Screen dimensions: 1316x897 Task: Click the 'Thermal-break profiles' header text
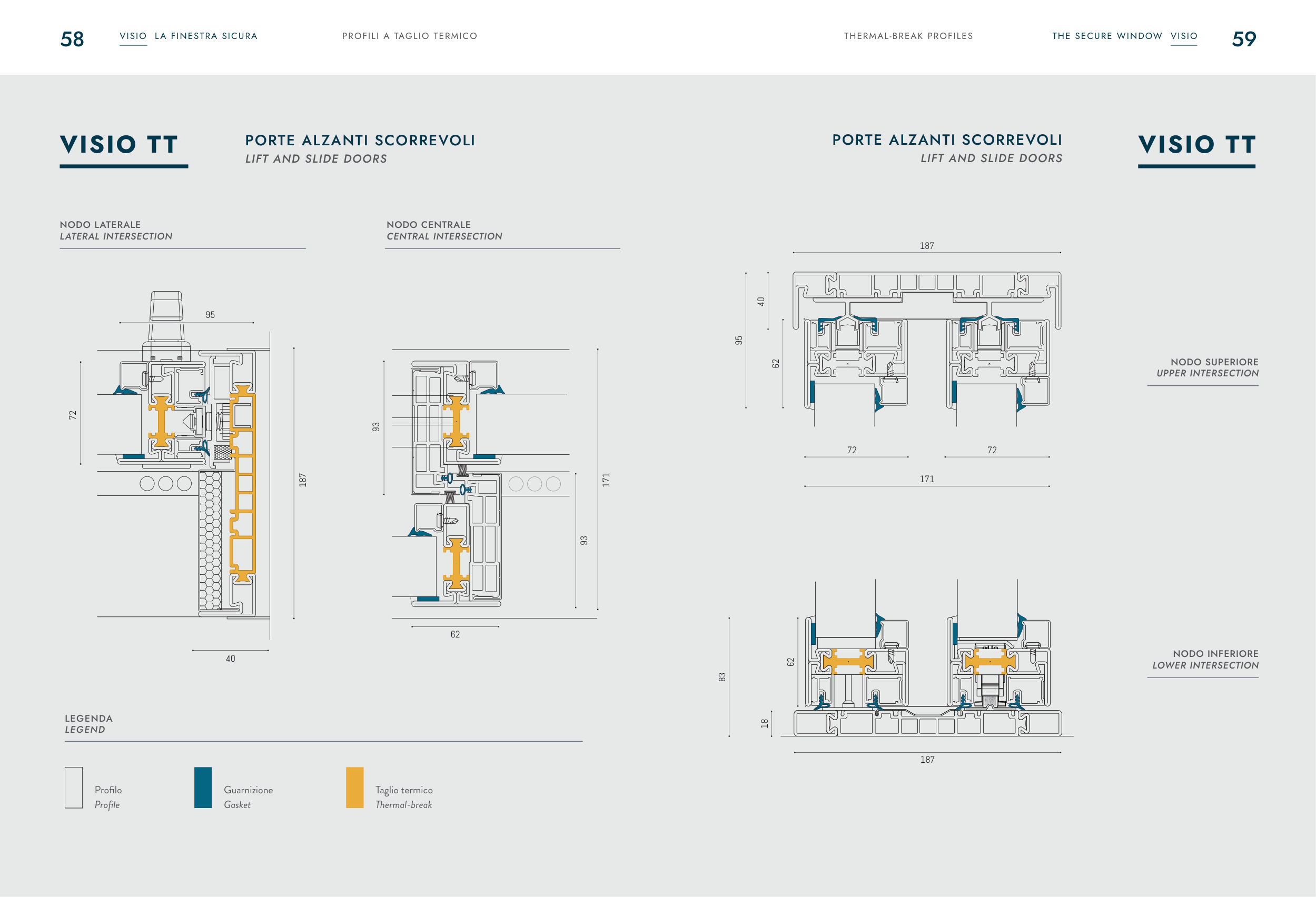pyautogui.click(x=908, y=36)
